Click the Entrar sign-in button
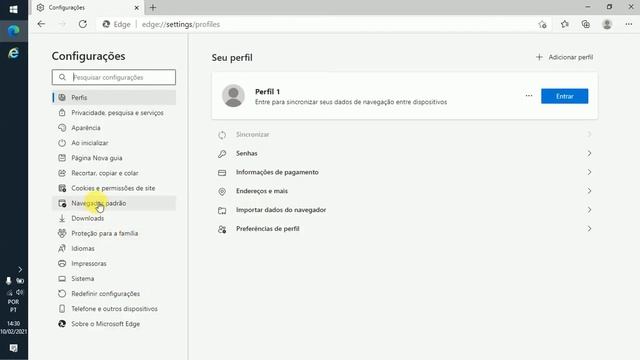The width and height of the screenshot is (640, 360). pos(564,96)
